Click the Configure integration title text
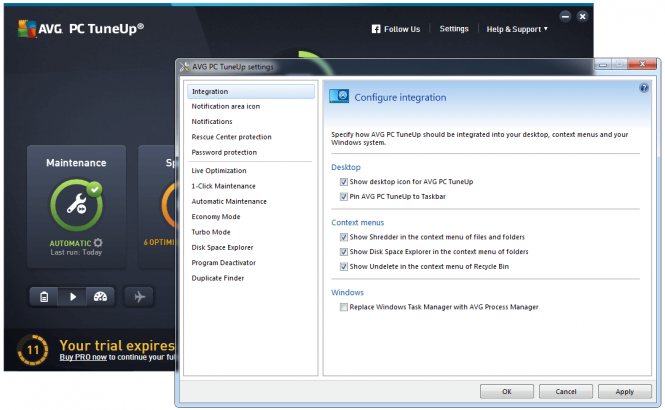Image resolution: width=665 pixels, height=410 pixels. pos(400,98)
